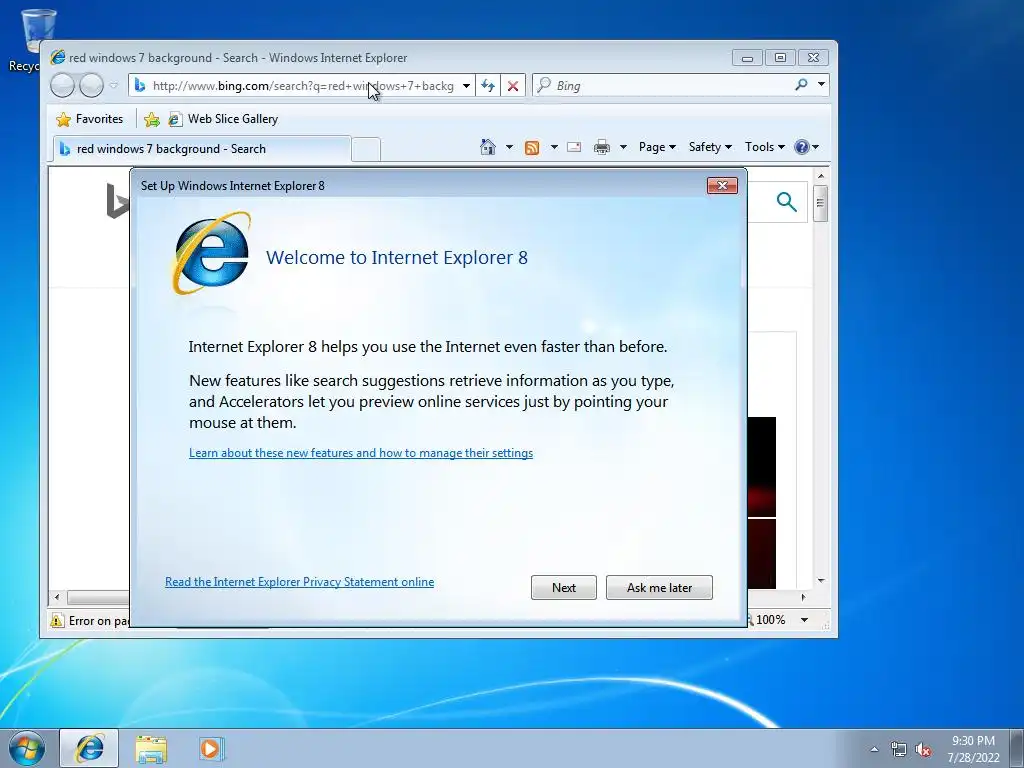Run search with the magnifier icon in toolbar

point(801,85)
